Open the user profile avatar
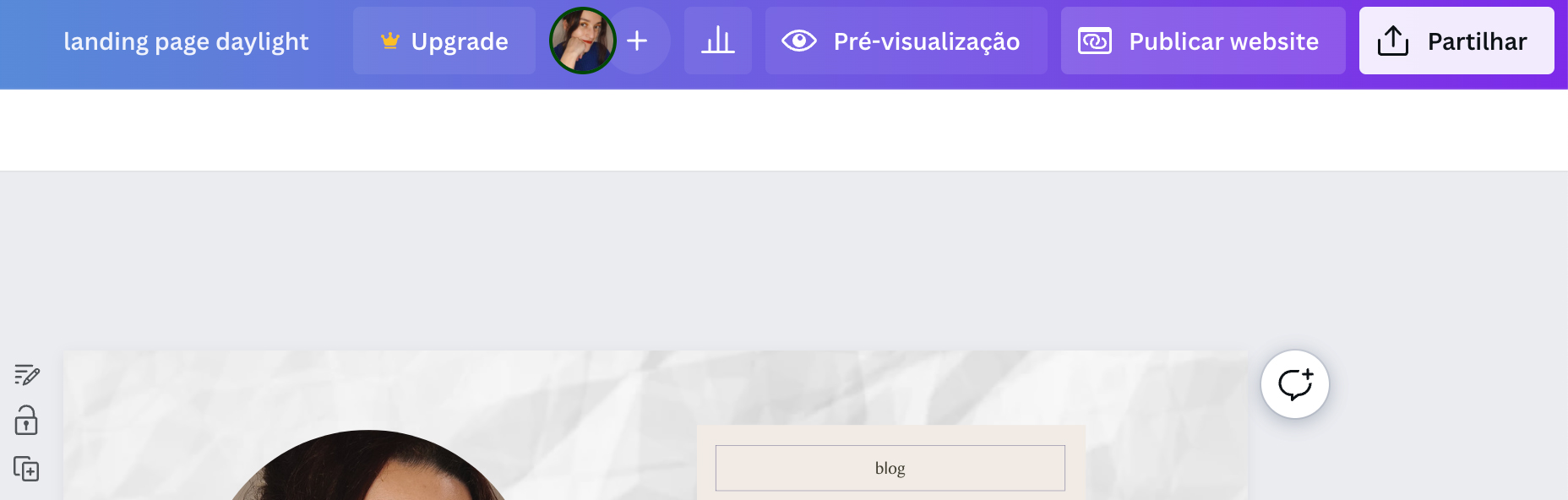 582,41
